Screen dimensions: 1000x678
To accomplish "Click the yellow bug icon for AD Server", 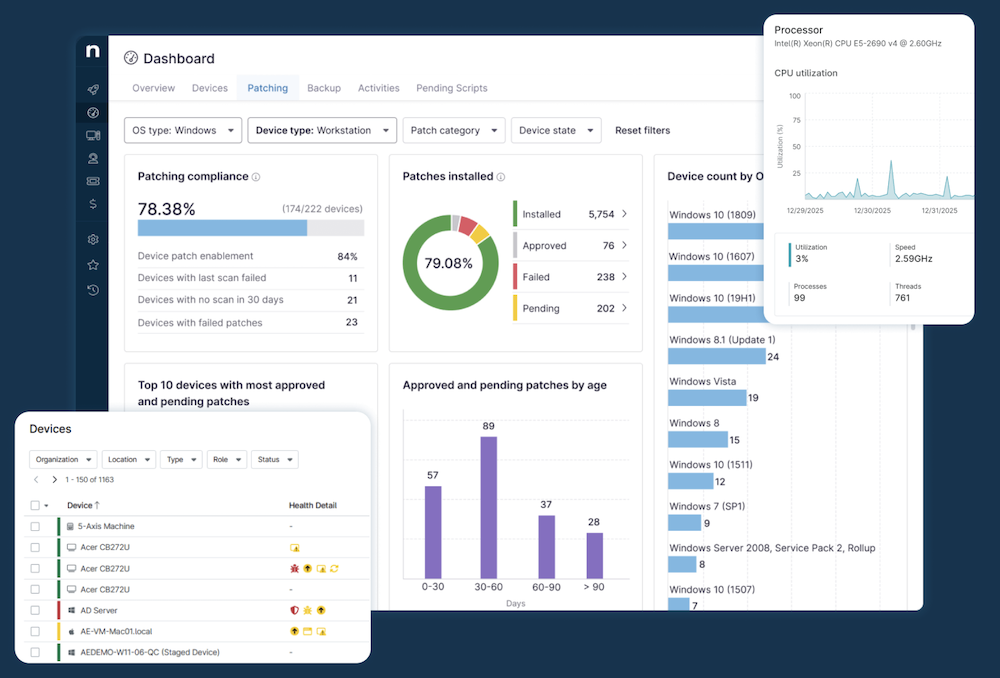I will coord(307,610).
